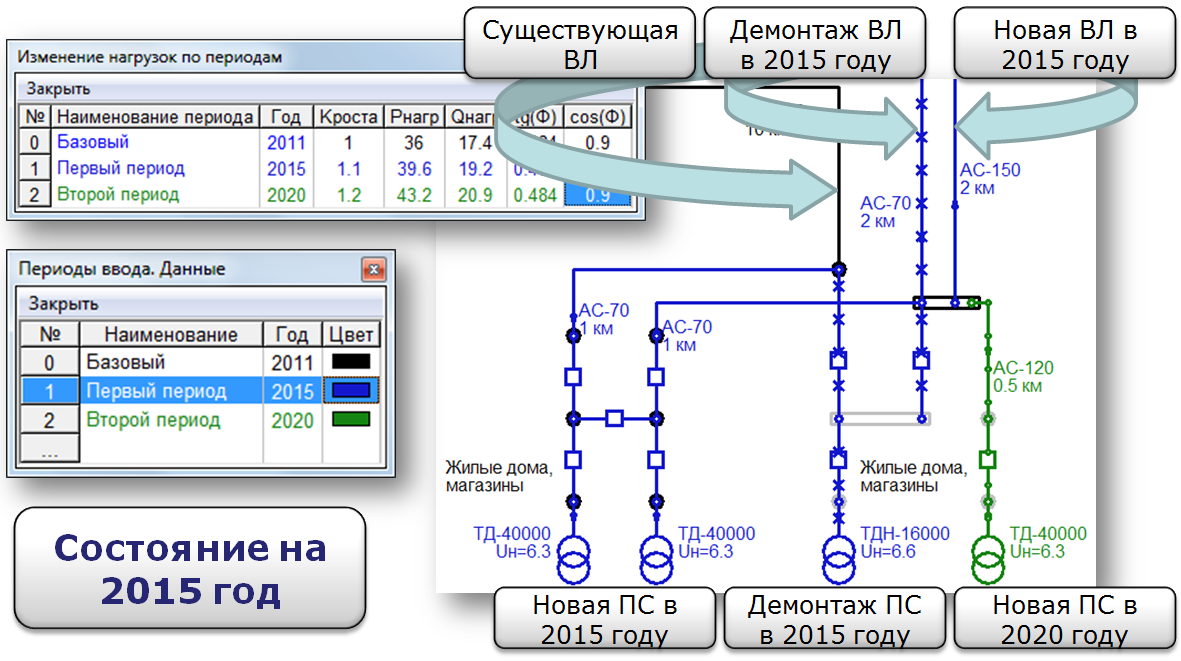Image resolution: width=1181 pixels, height=661 pixels.
Task: Click the junction node on the black line
Action: click(838, 270)
